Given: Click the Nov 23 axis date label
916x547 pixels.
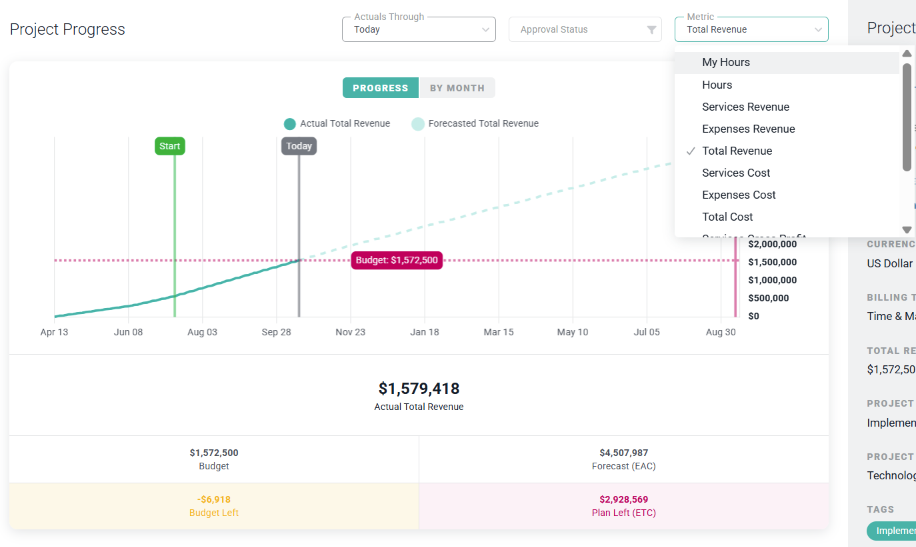Looking at the screenshot, I should coord(351,332).
